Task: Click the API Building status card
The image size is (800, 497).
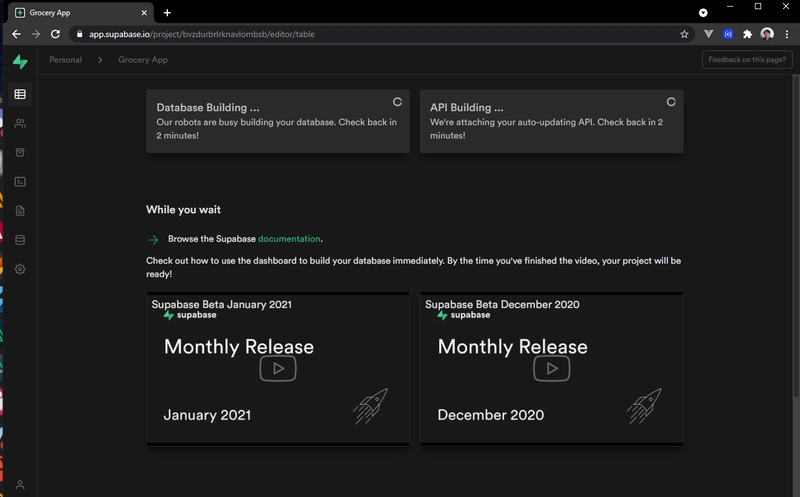Action: [552, 121]
